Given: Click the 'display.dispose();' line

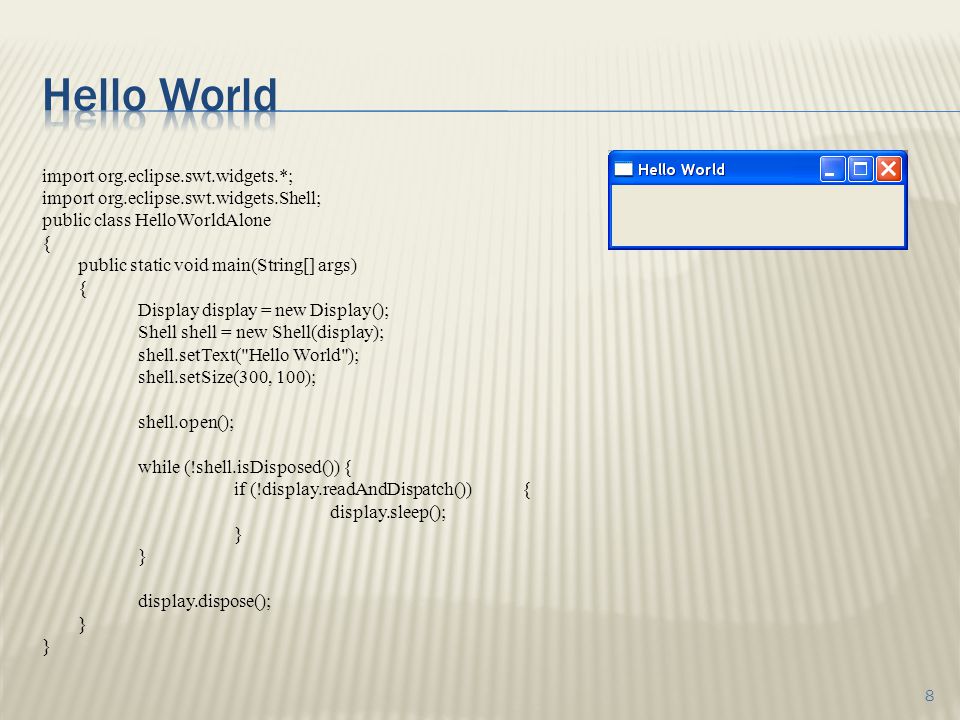Looking at the screenshot, I should [204, 601].
